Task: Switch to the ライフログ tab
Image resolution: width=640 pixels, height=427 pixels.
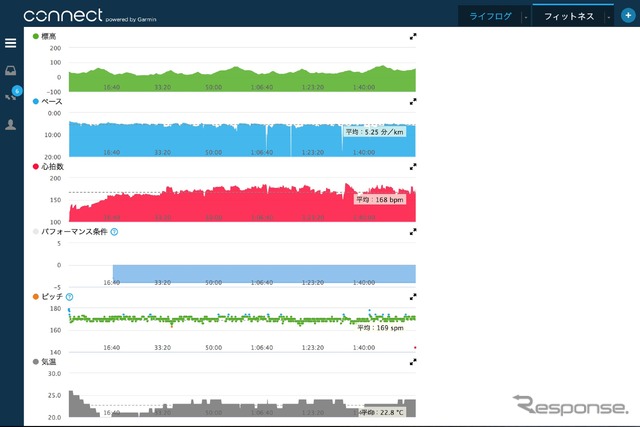Action: pos(490,16)
